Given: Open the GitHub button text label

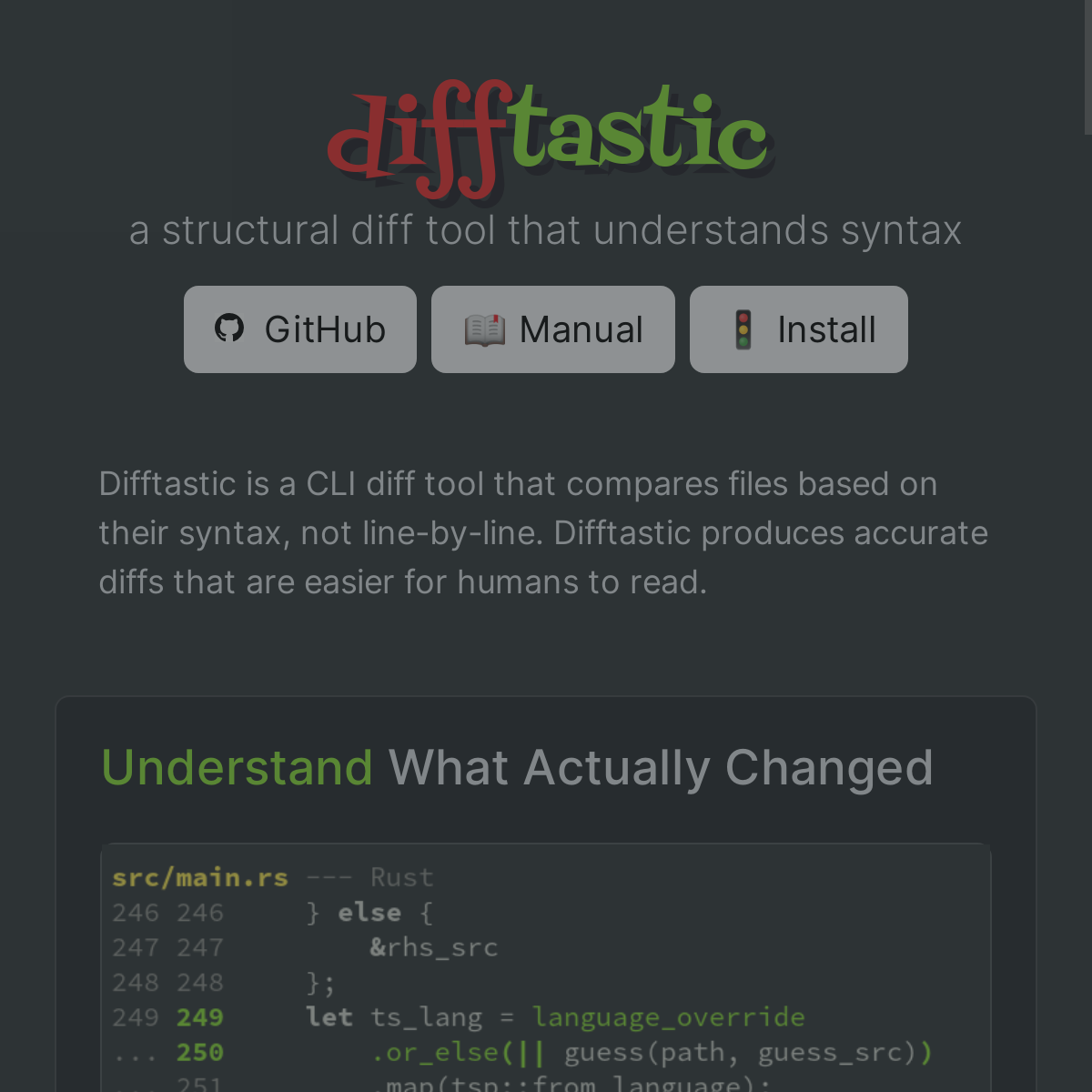Looking at the screenshot, I should tap(325, 329).
